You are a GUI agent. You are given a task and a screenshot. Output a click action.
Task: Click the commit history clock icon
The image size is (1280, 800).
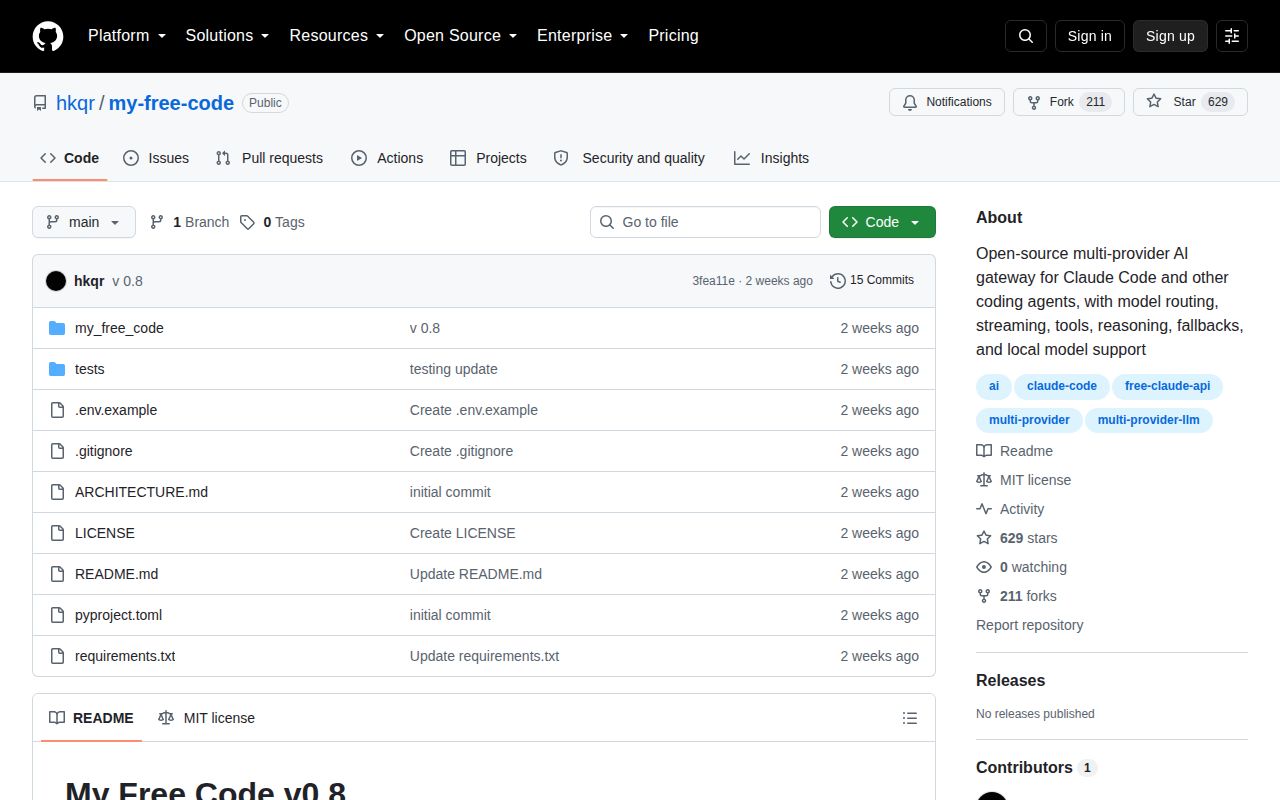tap(838, 281)
